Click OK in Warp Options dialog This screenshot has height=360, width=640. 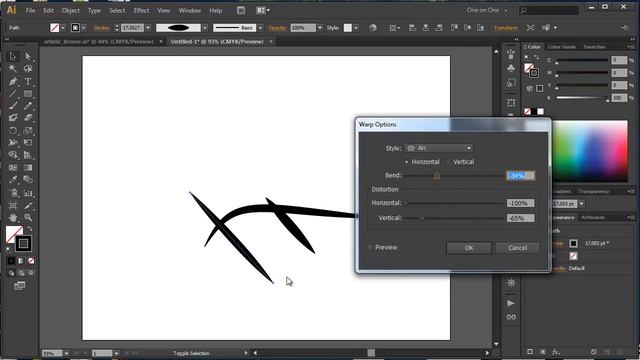click(x=469, y=248)
